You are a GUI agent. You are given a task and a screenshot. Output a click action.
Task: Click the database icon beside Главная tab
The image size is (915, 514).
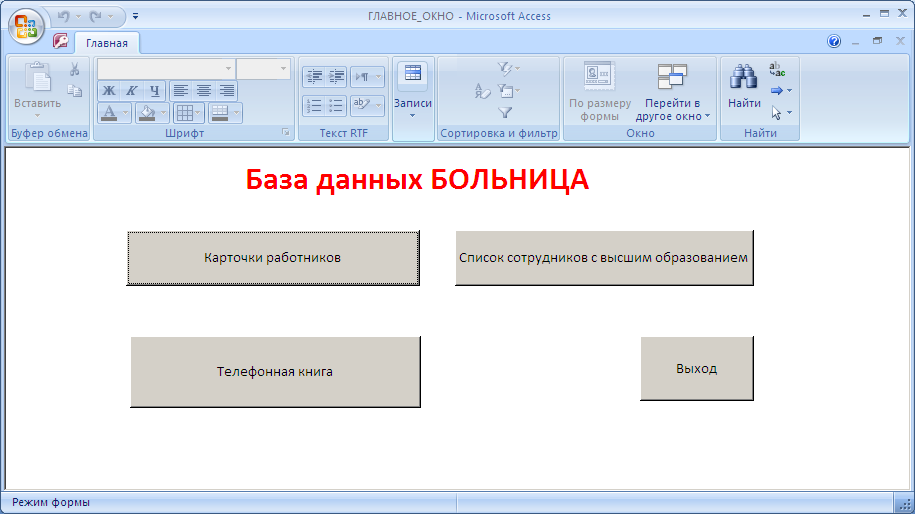click(x=60, y=41)
